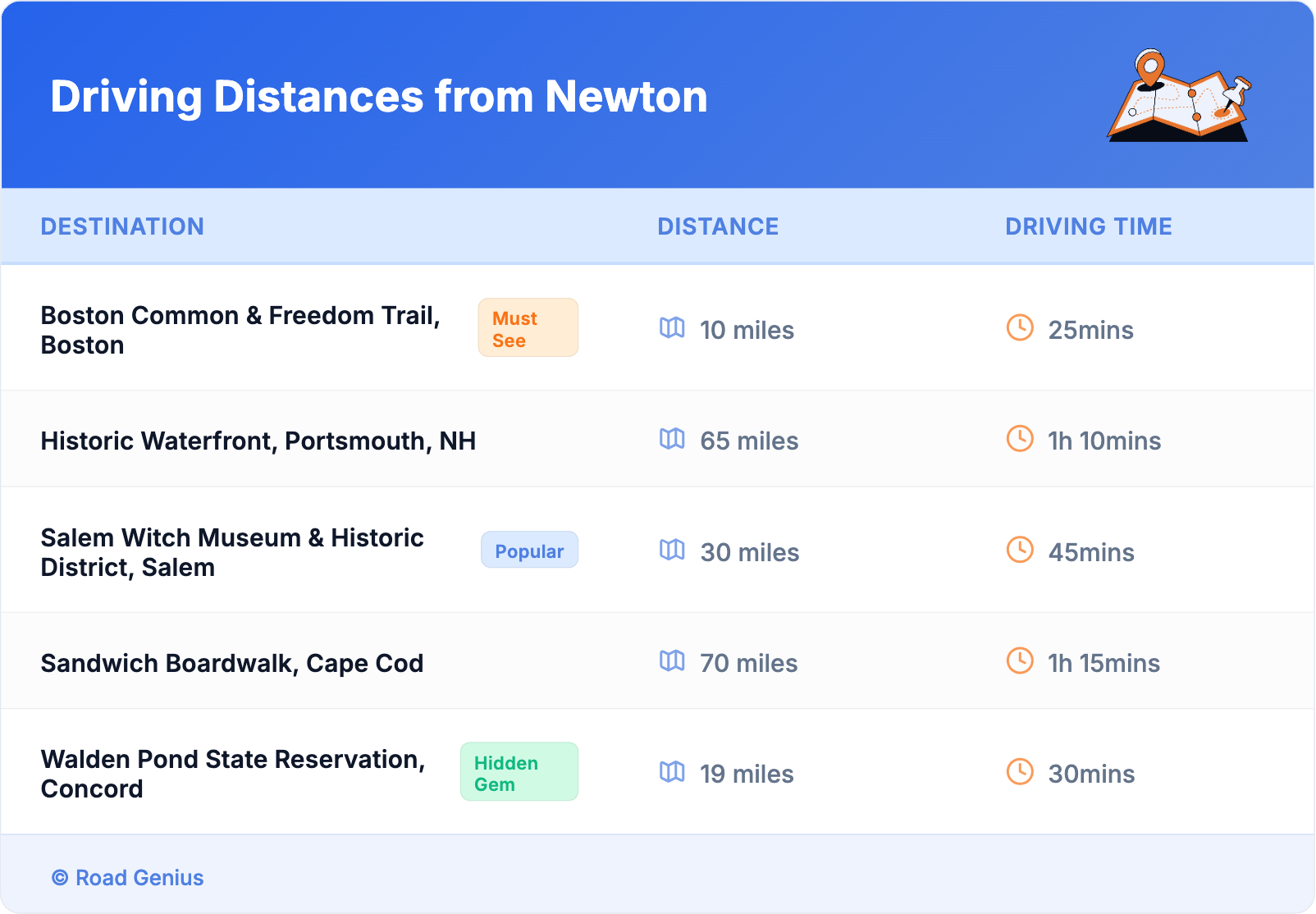This screenshot has height=914, width=1316.
Task: Click Sandwich Boardwalk, Cape Cod row title
Action: 232,664
